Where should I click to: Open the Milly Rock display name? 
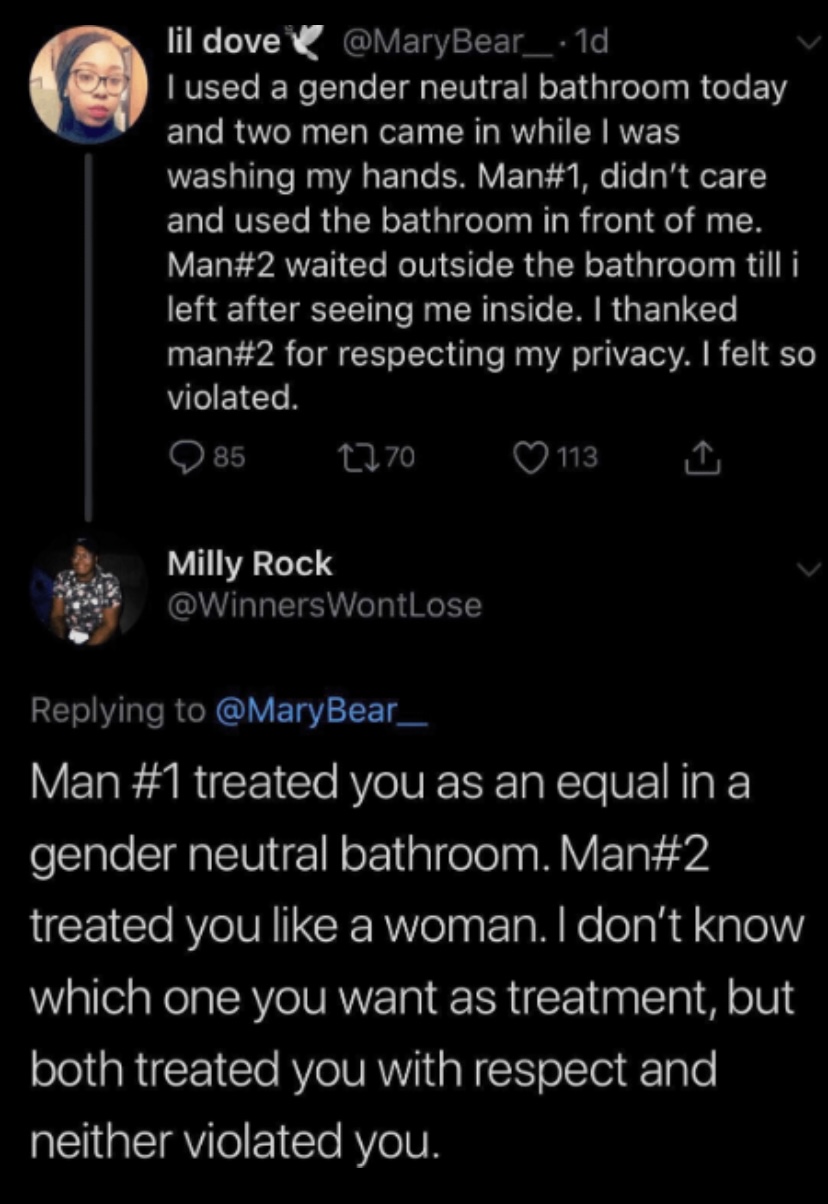coord(249,564)
